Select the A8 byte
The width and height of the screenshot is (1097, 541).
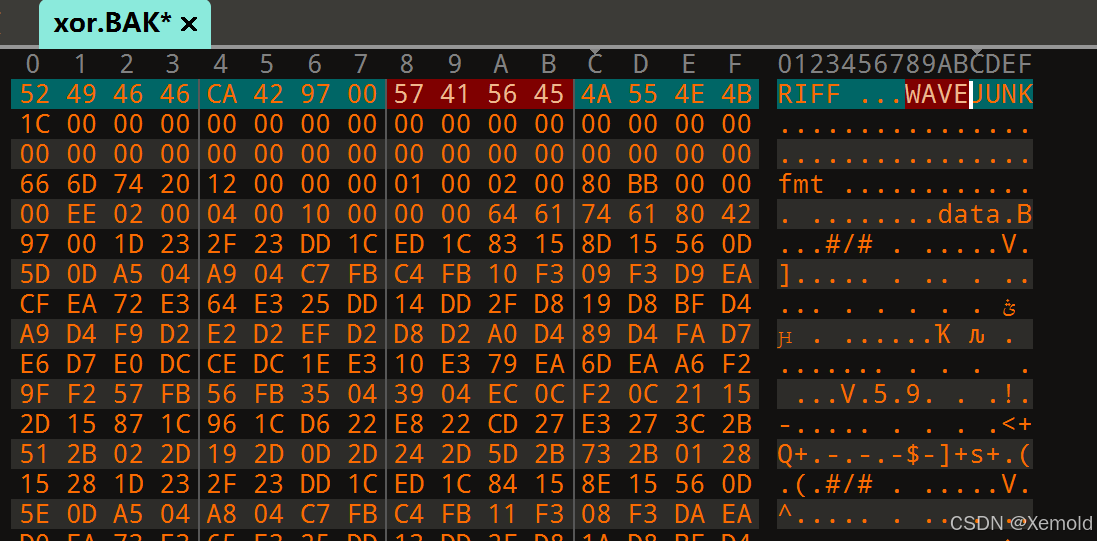[220, 515]
